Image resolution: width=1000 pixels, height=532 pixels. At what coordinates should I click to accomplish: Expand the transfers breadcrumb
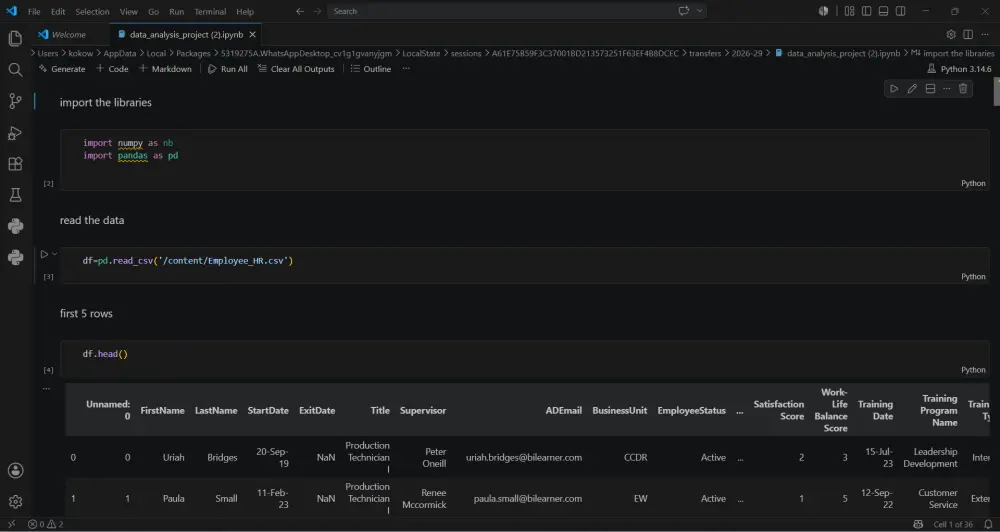tap(705, 54)
